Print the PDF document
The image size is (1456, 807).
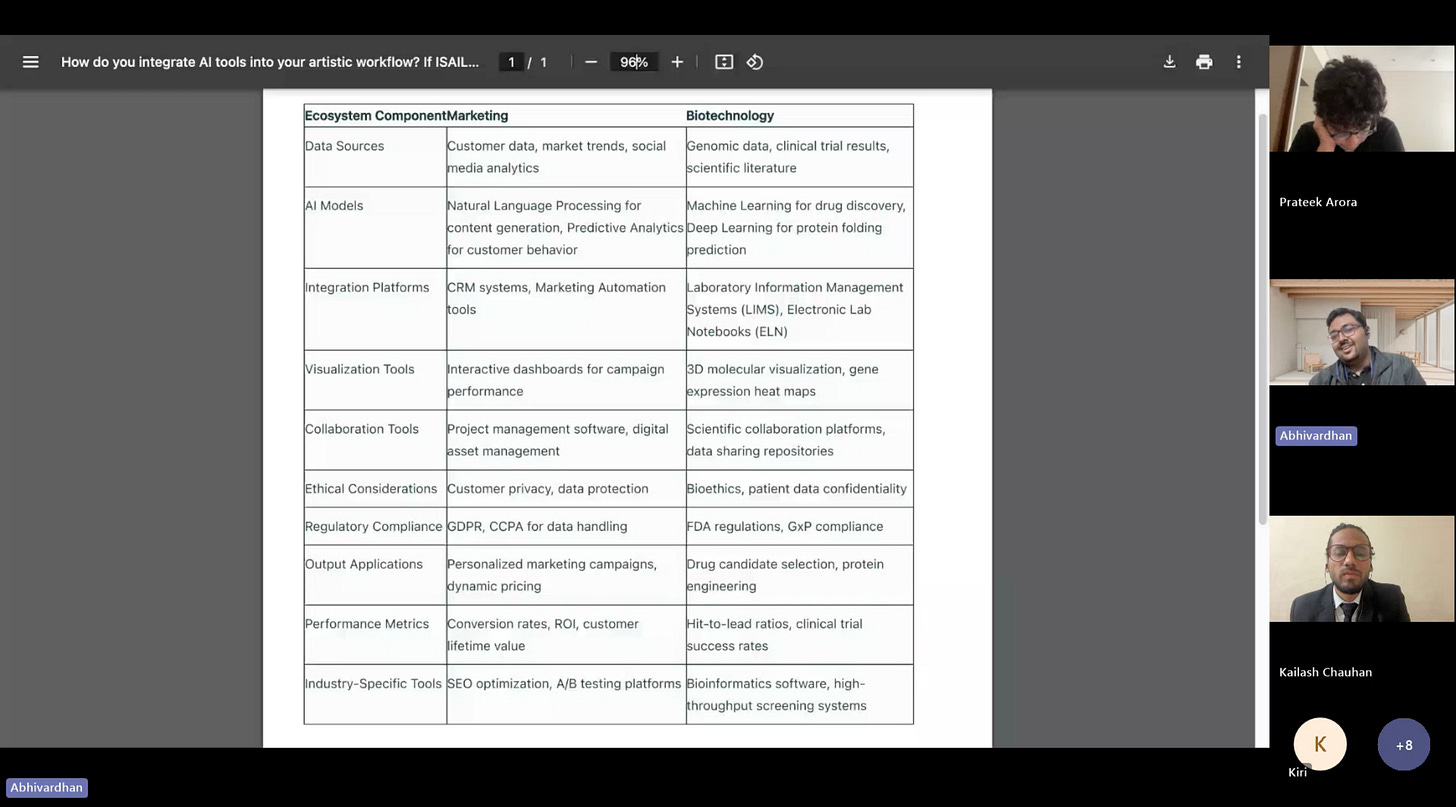(1204, 62)
